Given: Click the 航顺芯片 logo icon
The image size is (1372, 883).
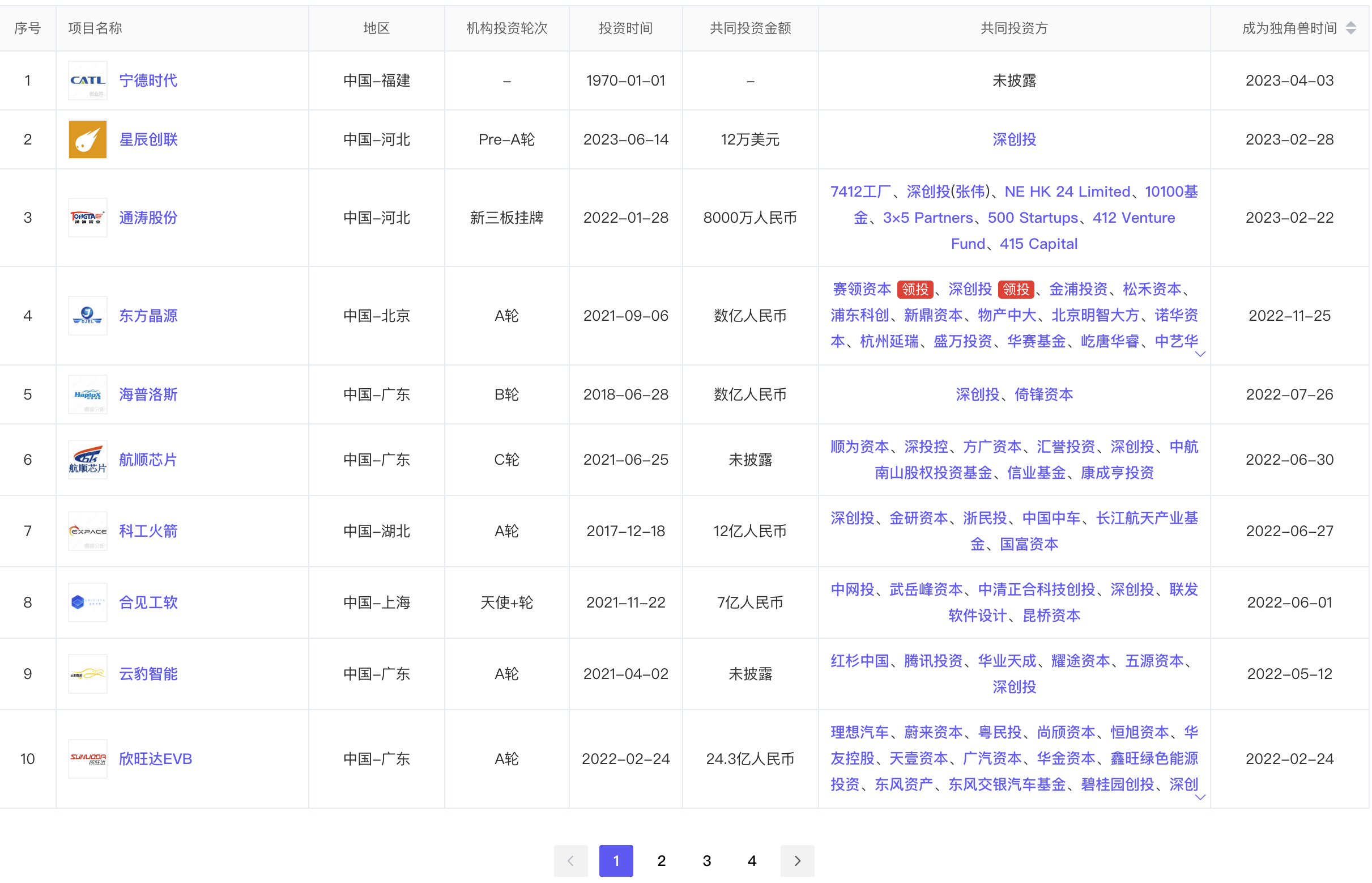Looking at the screenshot, I should click(x=88, y=460).
